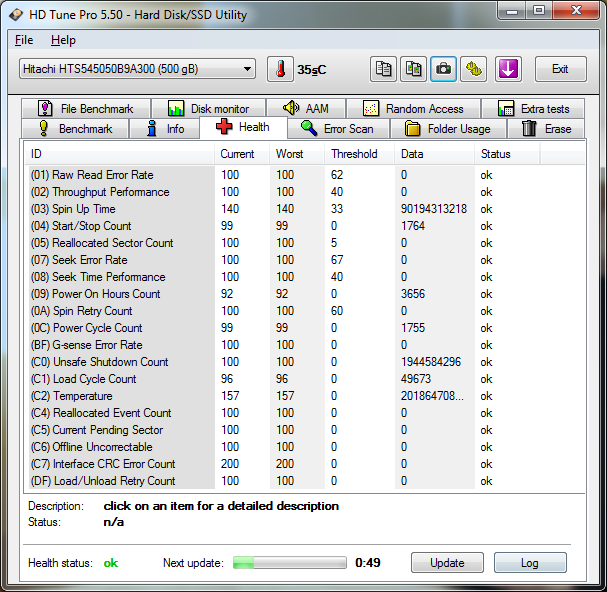The image size is (607, 592).
Task: Switch to the Erase tab
Action: click(x=546, y=129)
